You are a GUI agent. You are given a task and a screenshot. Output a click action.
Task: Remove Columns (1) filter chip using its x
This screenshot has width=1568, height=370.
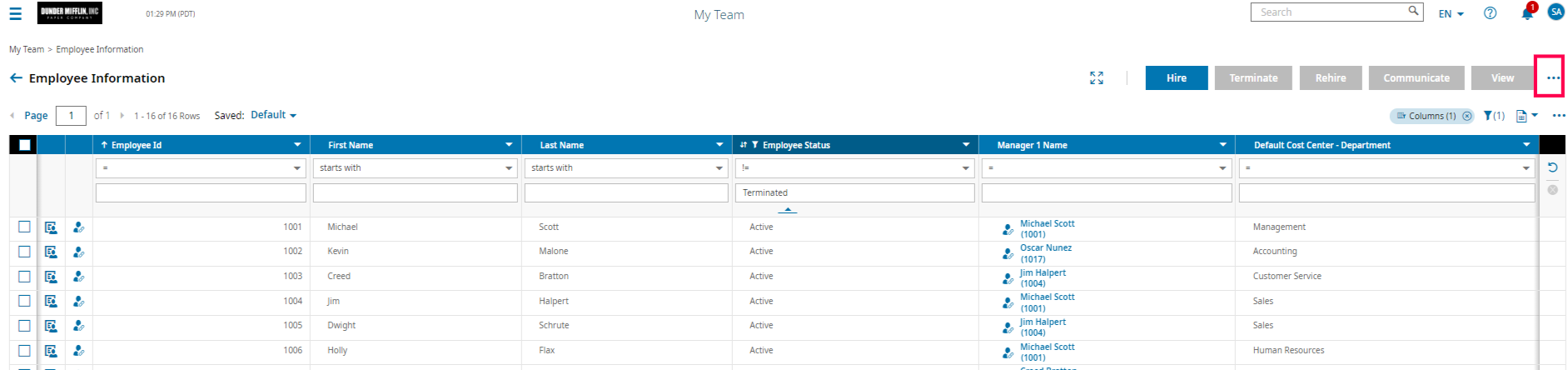tap(1466, 116)
